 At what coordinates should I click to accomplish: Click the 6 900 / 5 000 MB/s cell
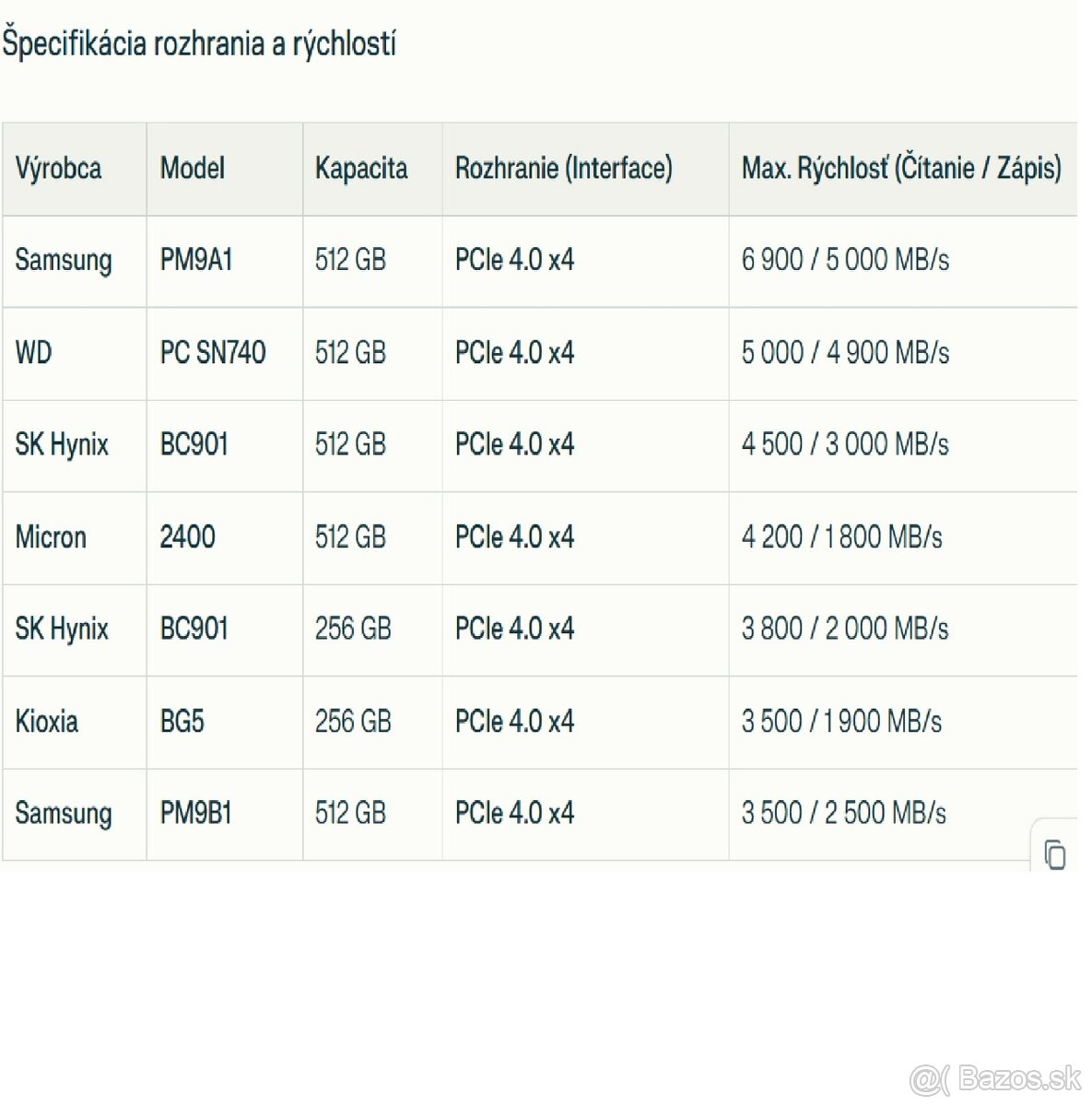pyautogui.click(x=845, y=261)
